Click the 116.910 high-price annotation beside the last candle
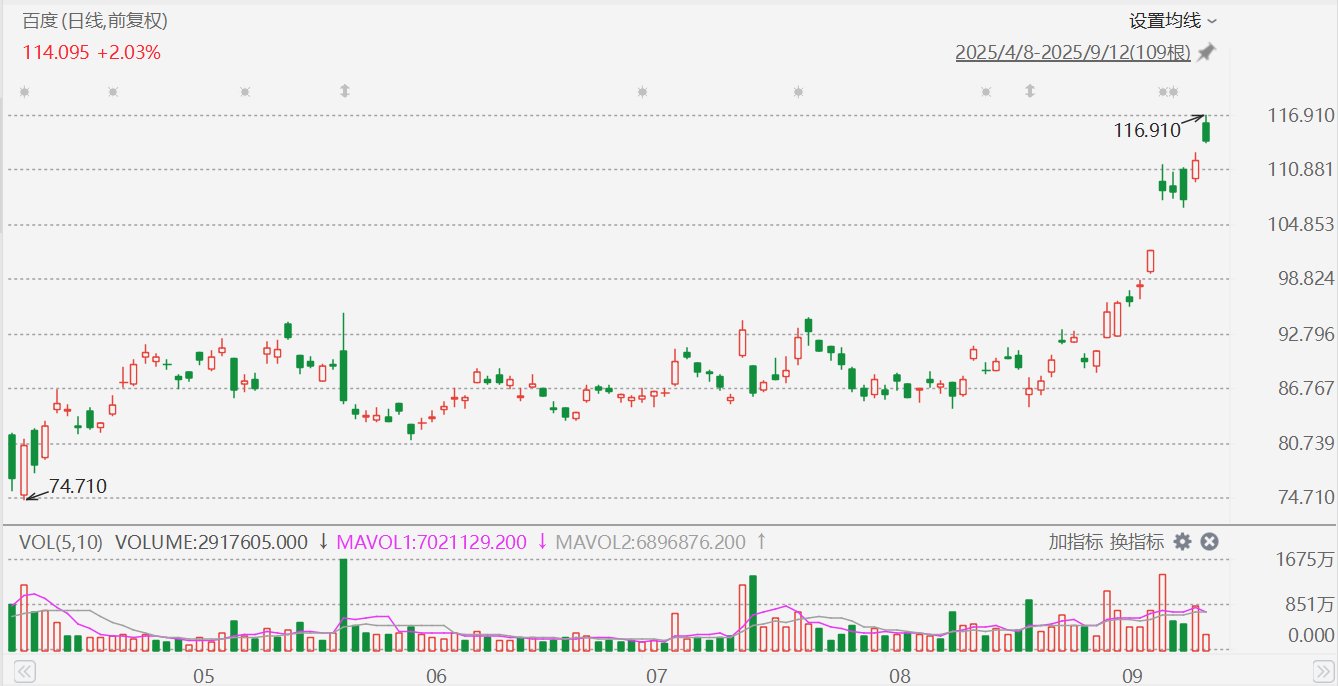 (x=1146, y=129)
